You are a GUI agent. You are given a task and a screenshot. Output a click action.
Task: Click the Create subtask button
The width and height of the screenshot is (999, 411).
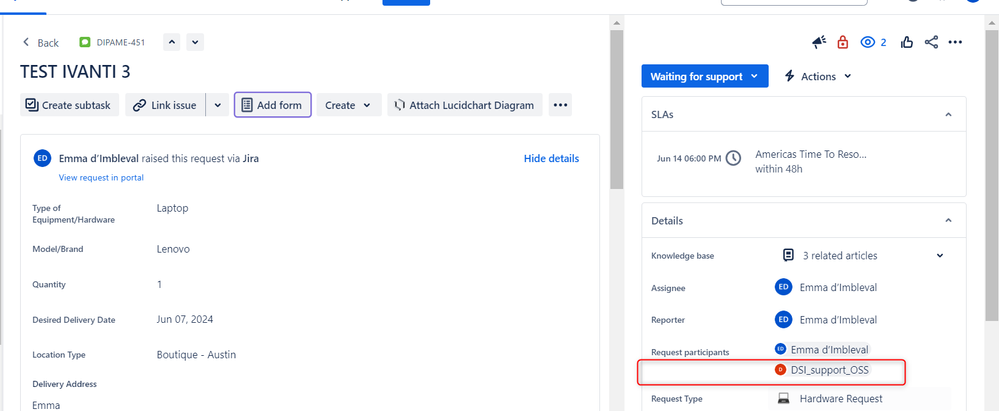point(69,105)
